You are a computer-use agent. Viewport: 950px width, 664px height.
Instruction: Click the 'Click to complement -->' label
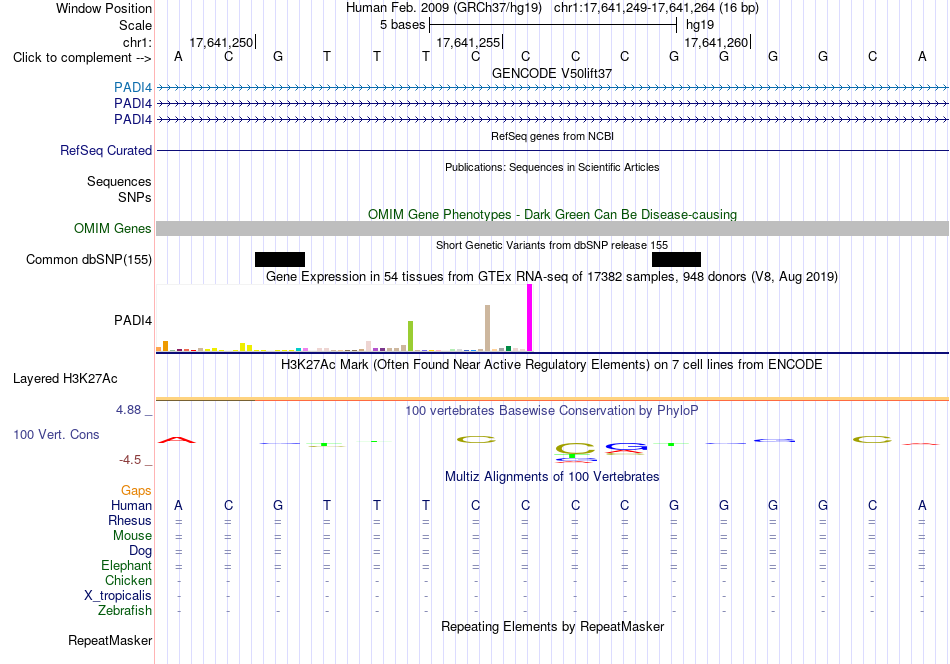pyautogui.click(x=82, y=58)
